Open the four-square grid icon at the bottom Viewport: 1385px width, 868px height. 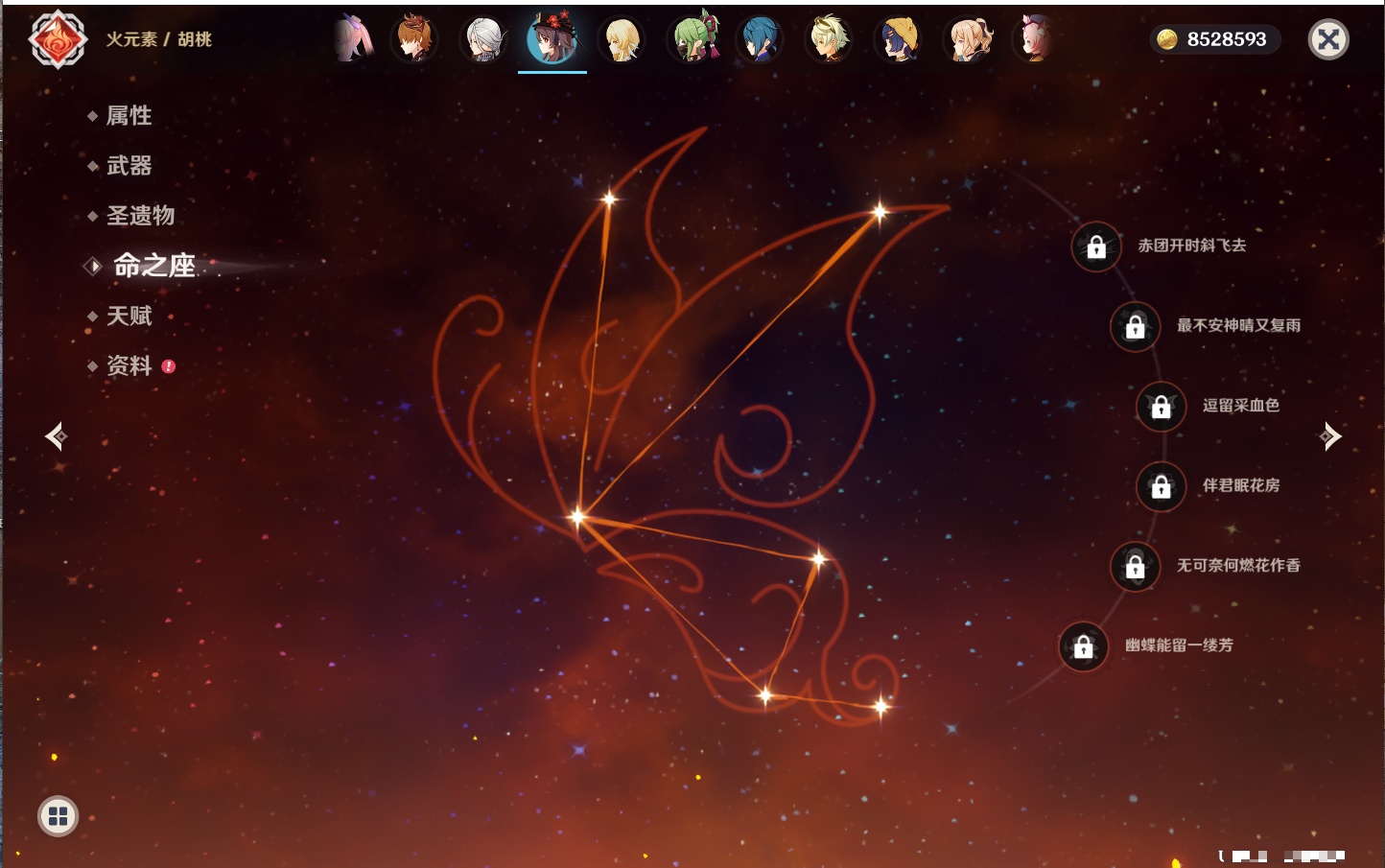(x=58, y=816)
